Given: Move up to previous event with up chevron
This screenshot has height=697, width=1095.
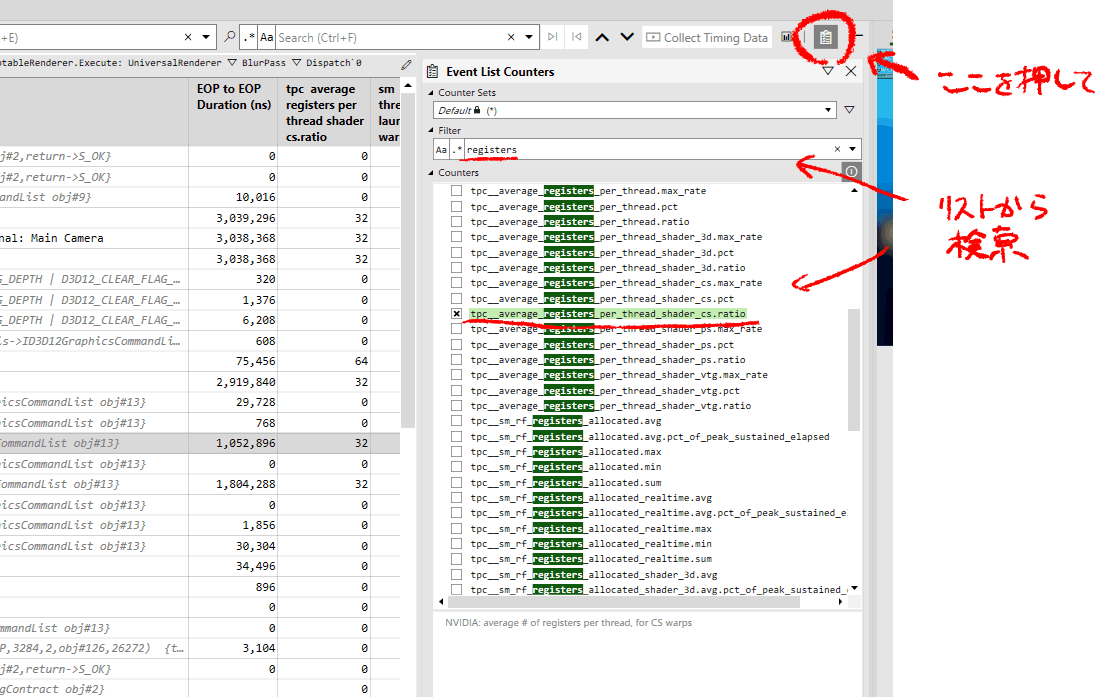Looking at the screenshot, I should pyautogui.click(x=602, y=38).
